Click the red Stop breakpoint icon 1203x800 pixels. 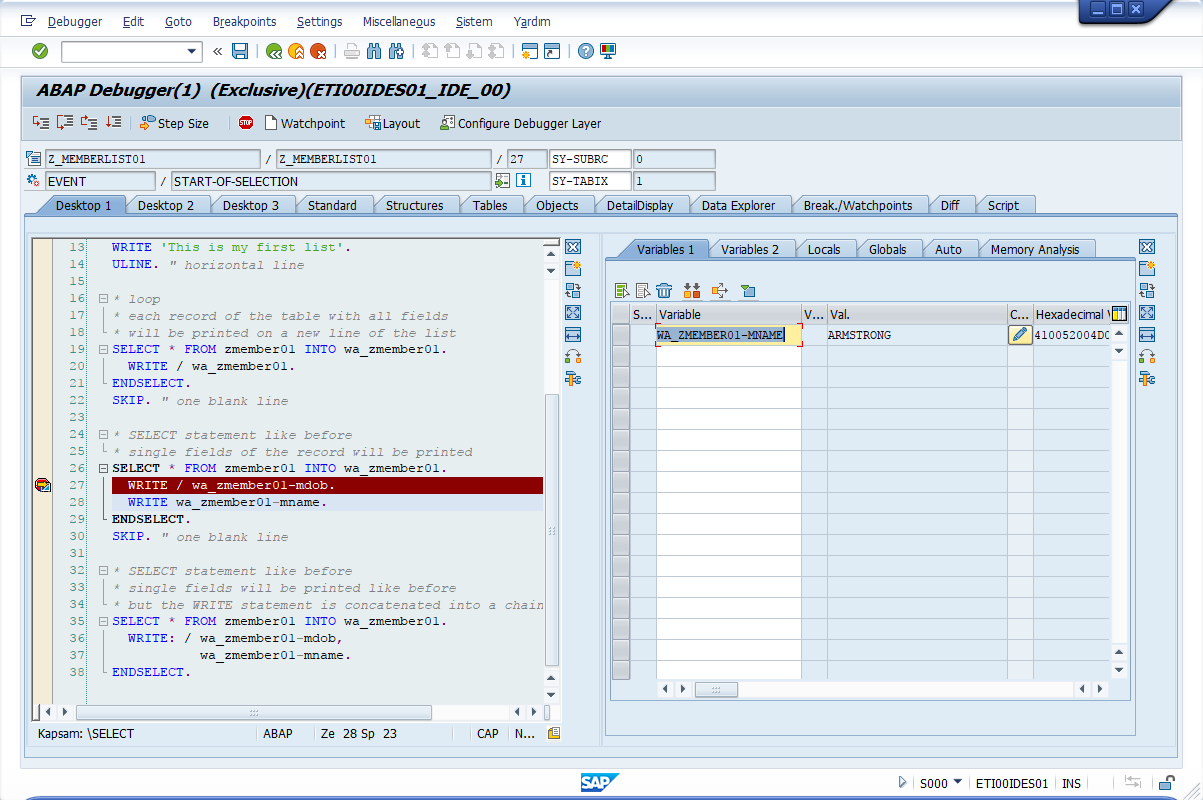coord(246,123)
